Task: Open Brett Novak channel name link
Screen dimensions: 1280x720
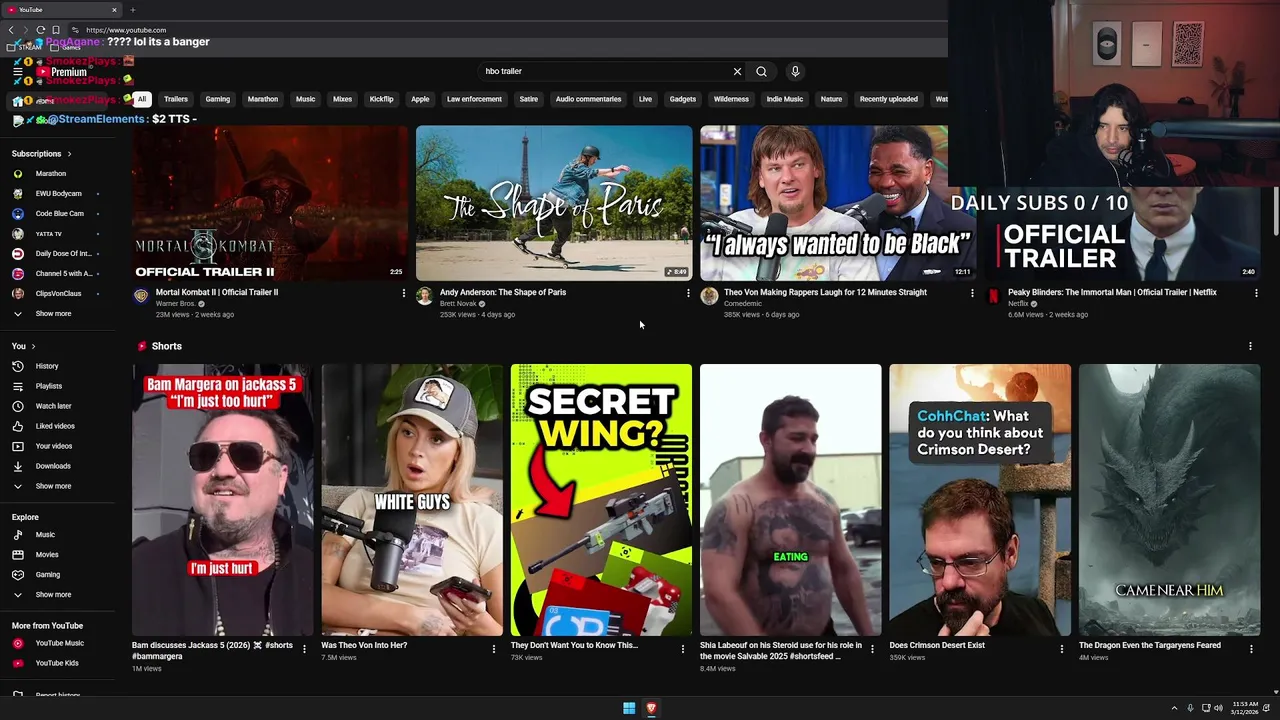Action: click(x=458, y=304)
